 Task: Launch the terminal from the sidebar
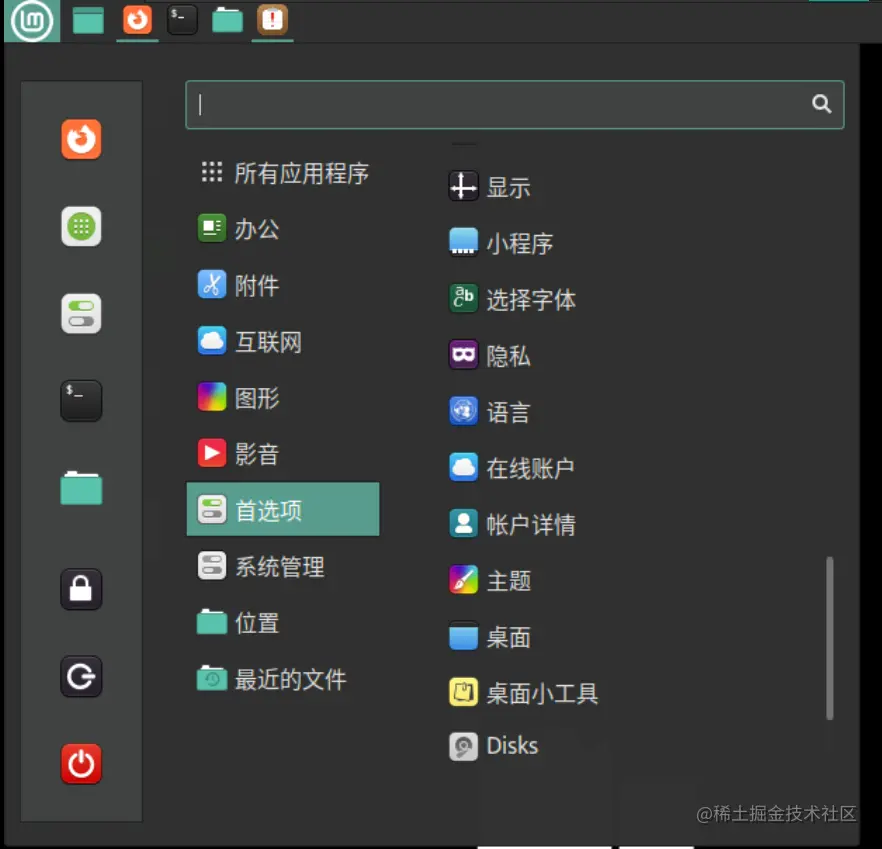point(81,400)
